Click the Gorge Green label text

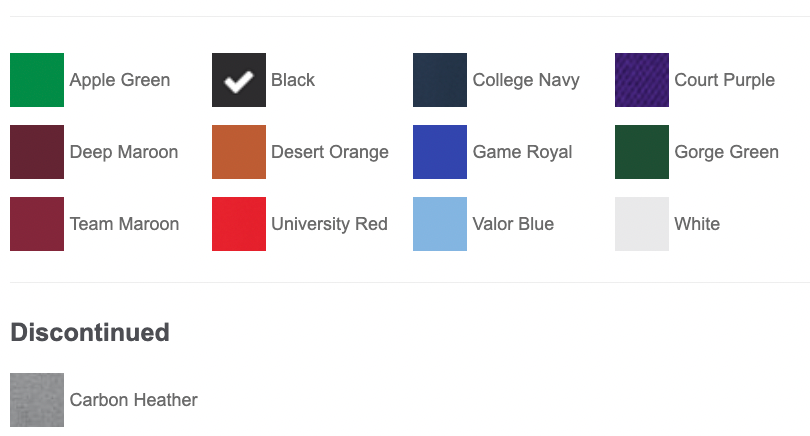(726, 152)
